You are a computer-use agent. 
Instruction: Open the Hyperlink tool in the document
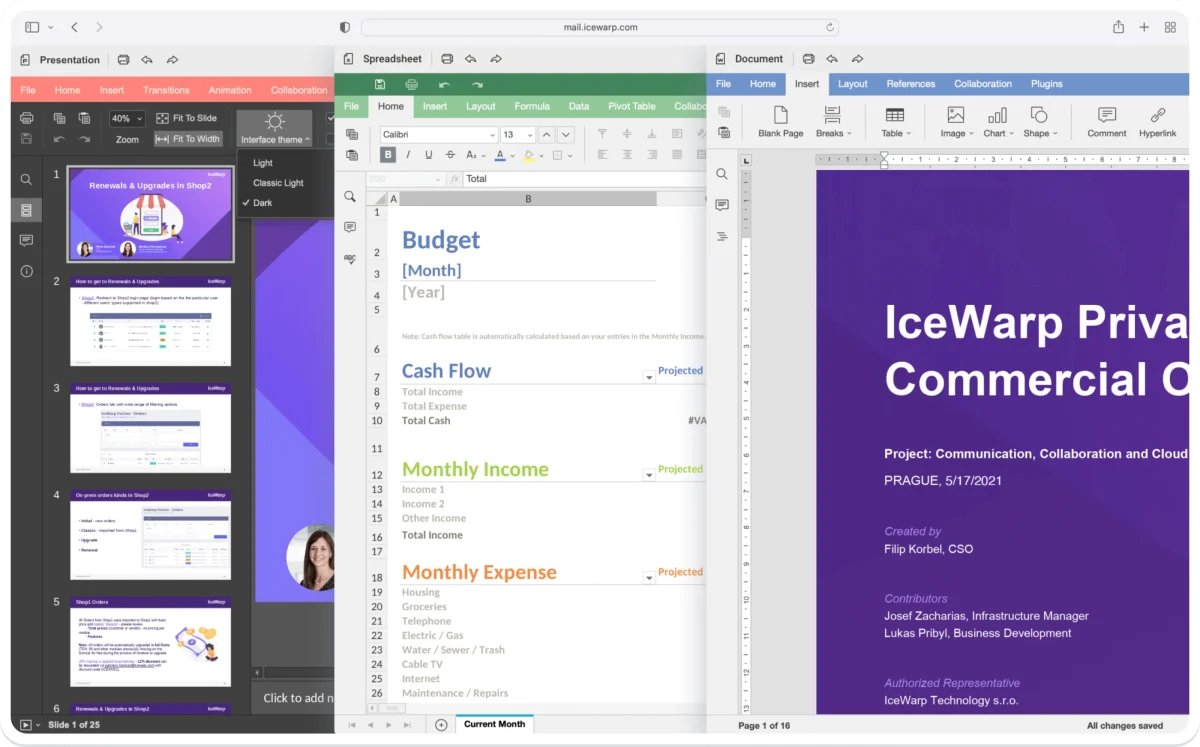[x=1157, y=122]
